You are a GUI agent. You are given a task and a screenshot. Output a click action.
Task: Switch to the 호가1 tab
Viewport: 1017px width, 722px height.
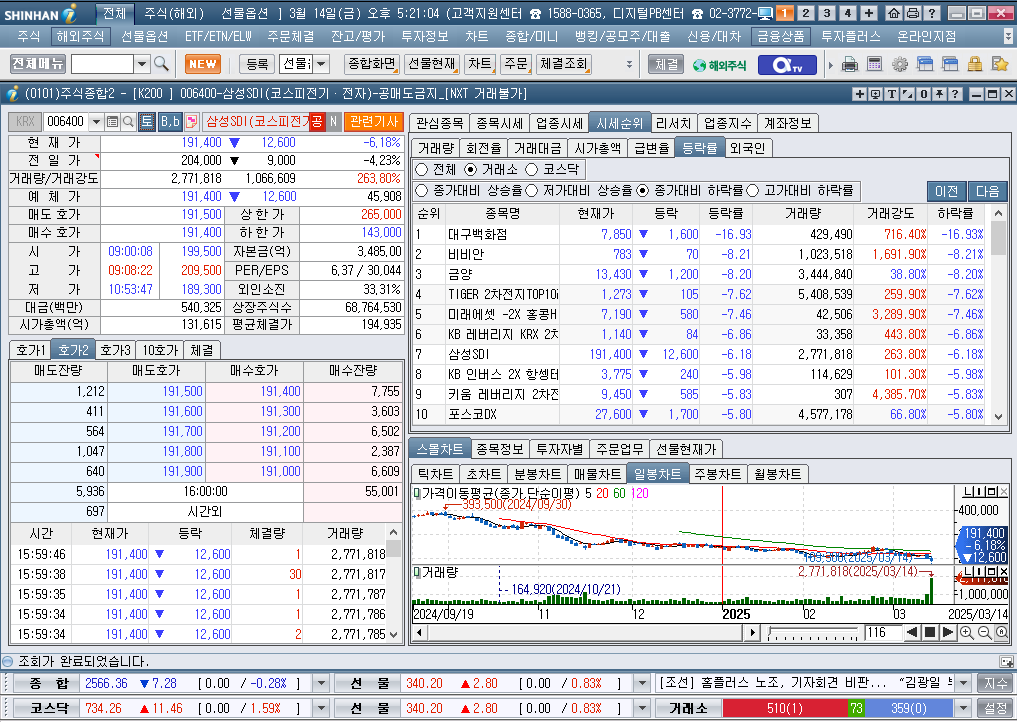click(30, 350)
